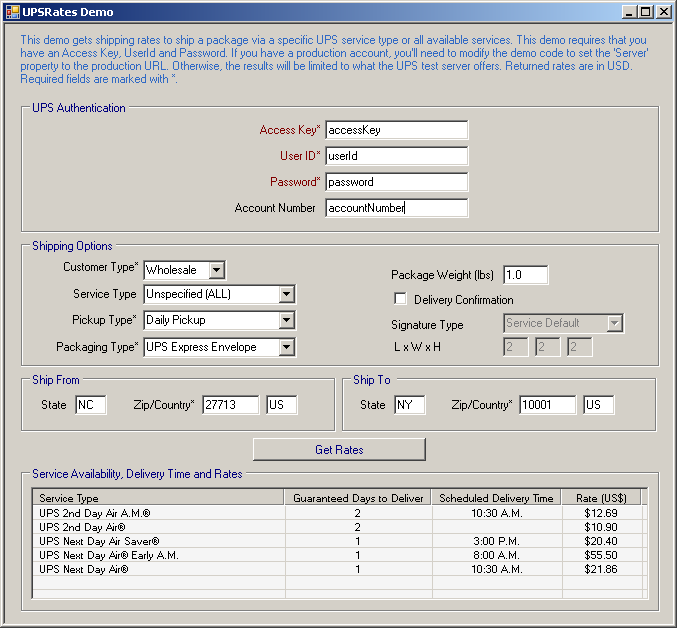
Task: Close the UPSRates Demo window
Action: pyautogui.click(x=663, y=12)
